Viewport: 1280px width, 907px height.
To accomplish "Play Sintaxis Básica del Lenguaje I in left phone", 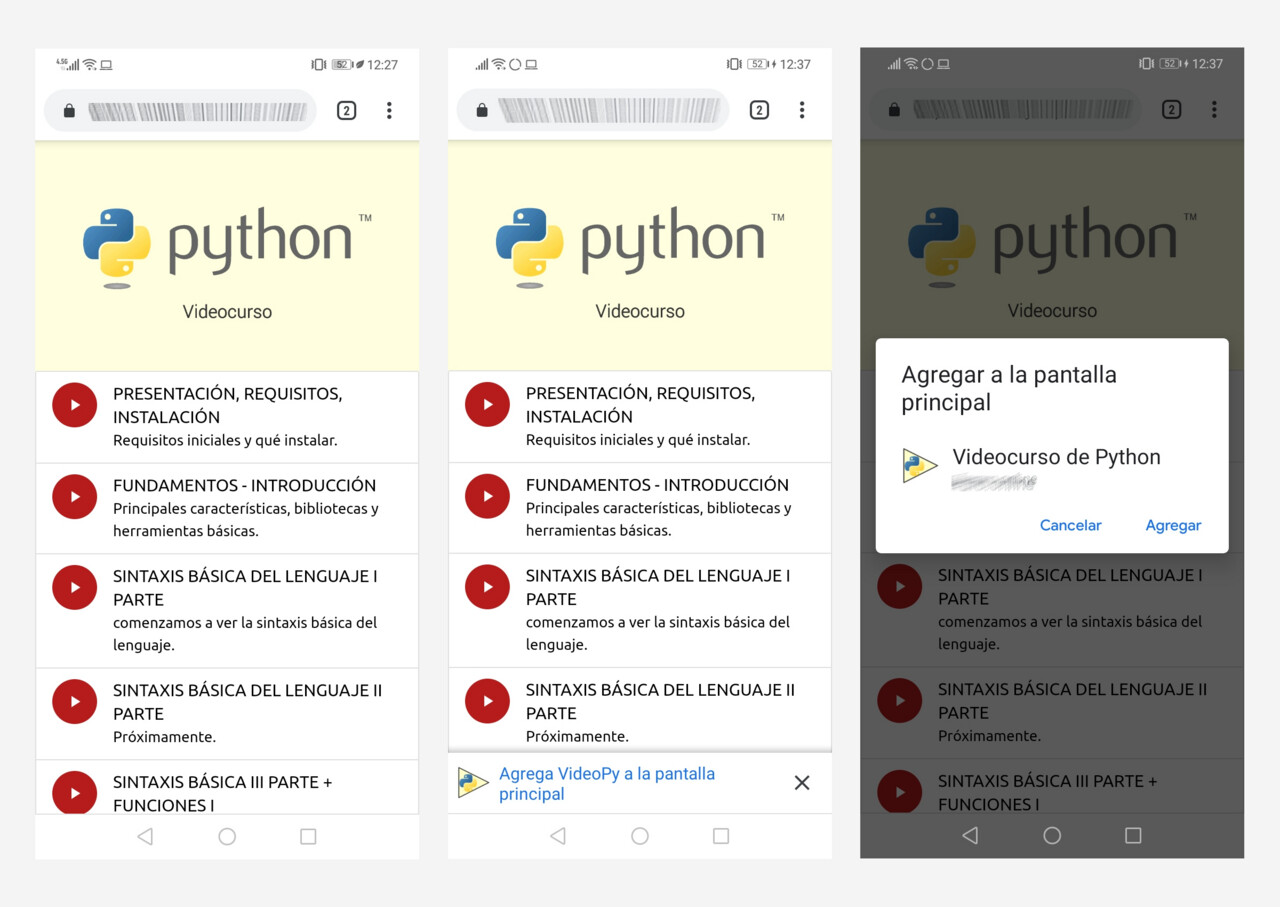I will coord(75,588).
